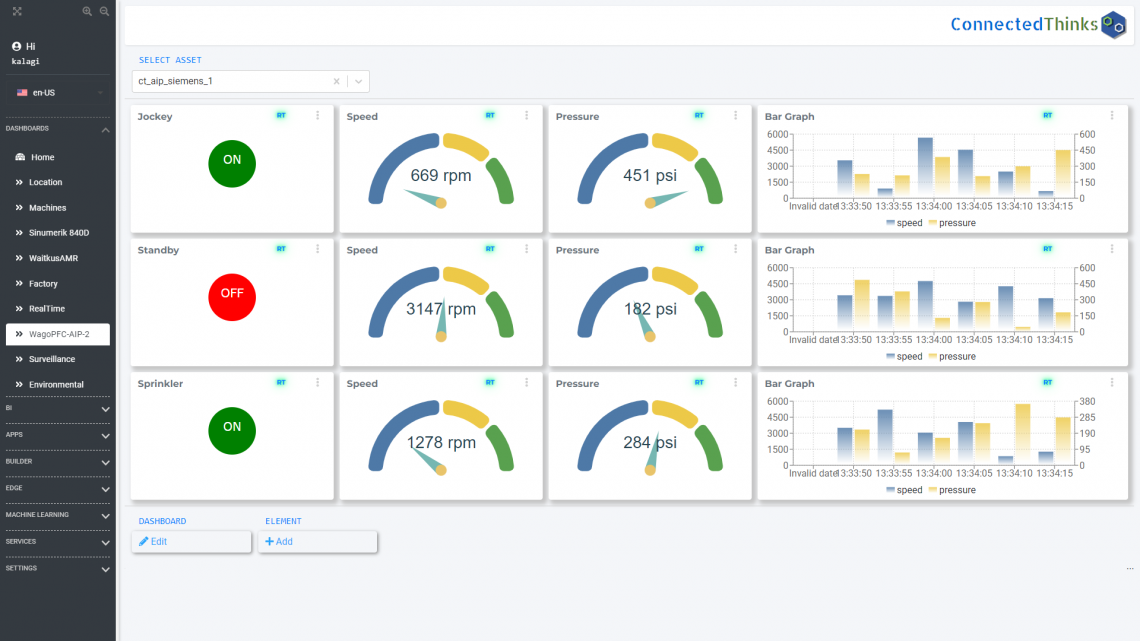Viewport: 1140px width, 641px height.
Task: Click the Edit dashboard button
Action: tap(191, 541)
